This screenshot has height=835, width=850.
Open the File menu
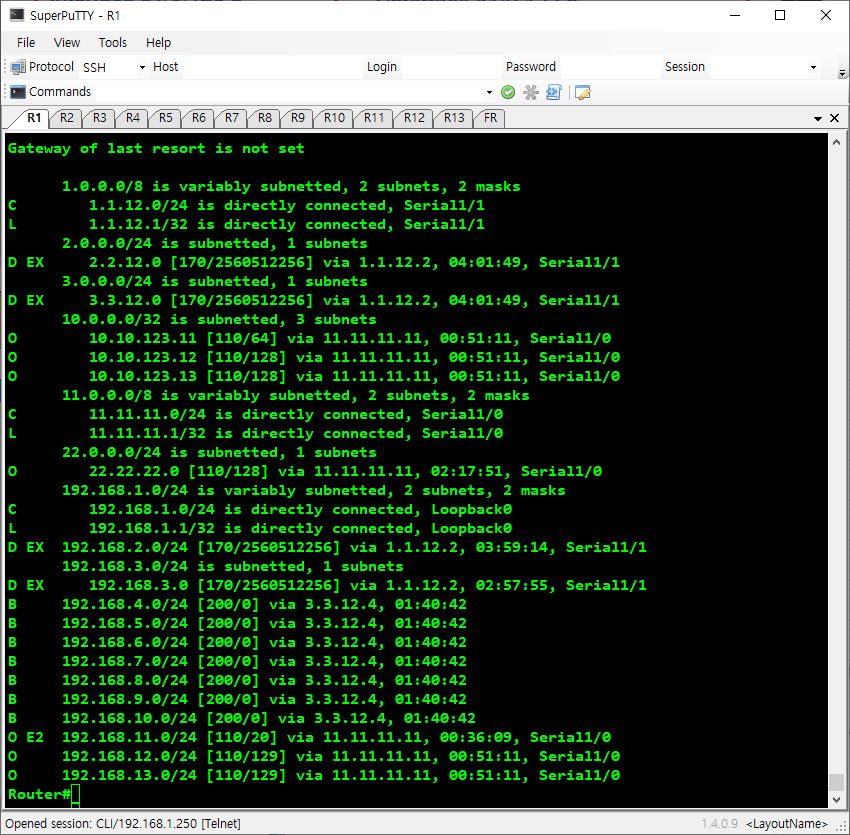click(26, 43)
